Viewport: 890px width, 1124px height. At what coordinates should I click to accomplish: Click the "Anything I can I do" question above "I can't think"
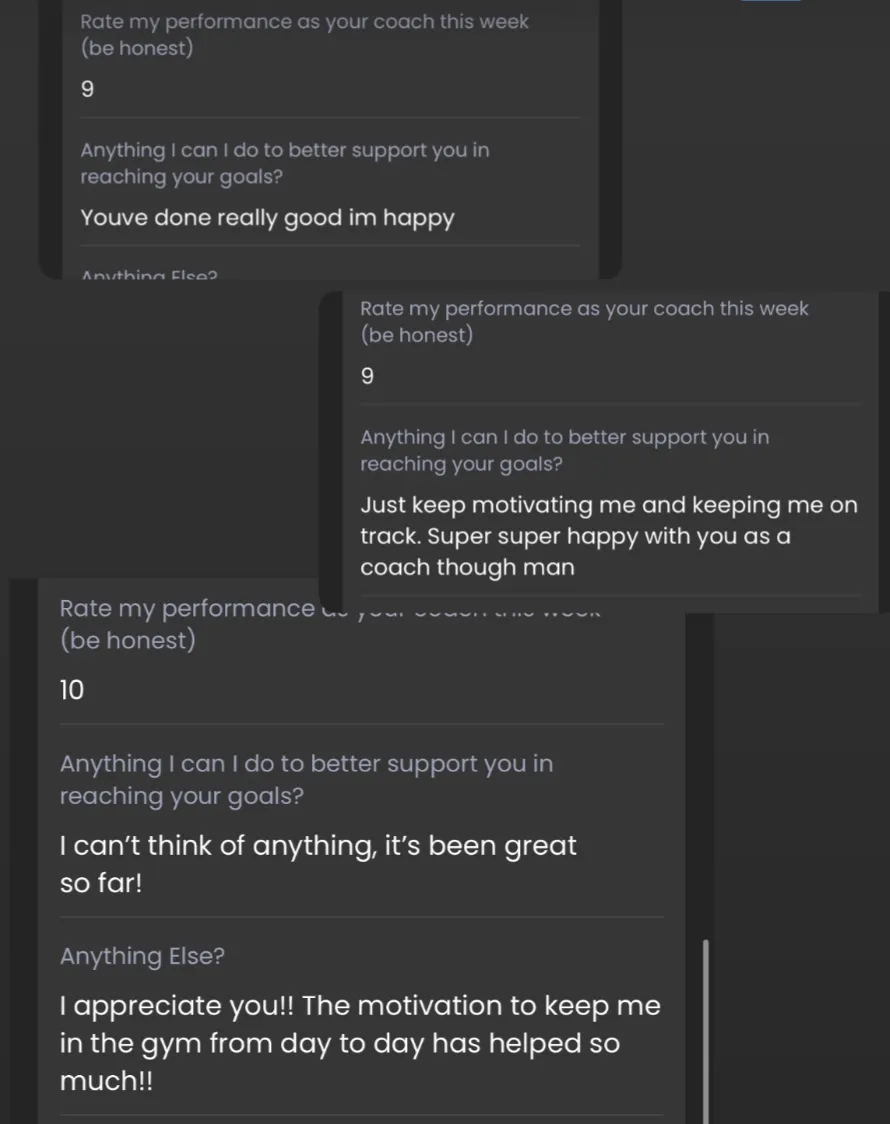[306, 779]
